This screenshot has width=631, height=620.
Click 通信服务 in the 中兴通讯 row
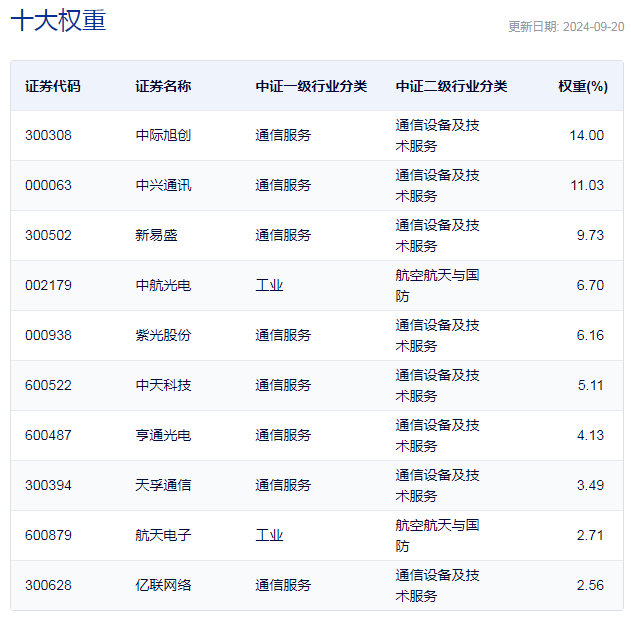283,185
